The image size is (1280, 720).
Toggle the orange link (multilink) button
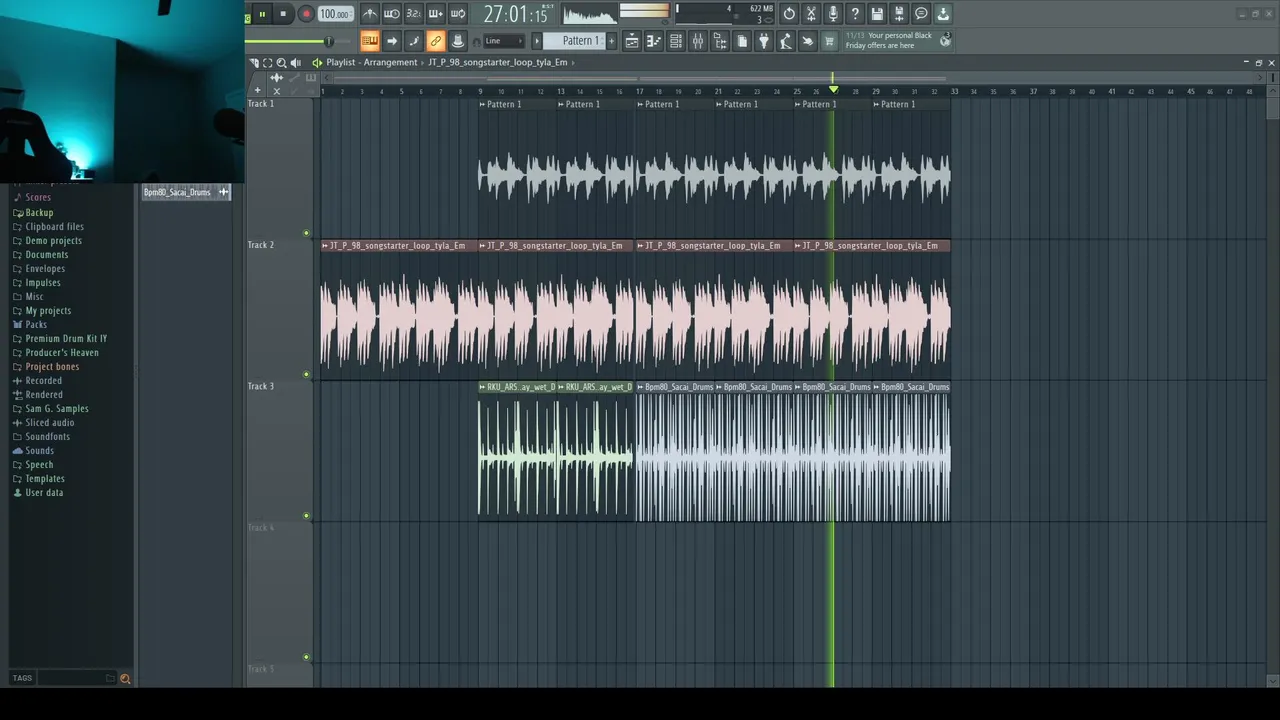(x=436, y=41)
